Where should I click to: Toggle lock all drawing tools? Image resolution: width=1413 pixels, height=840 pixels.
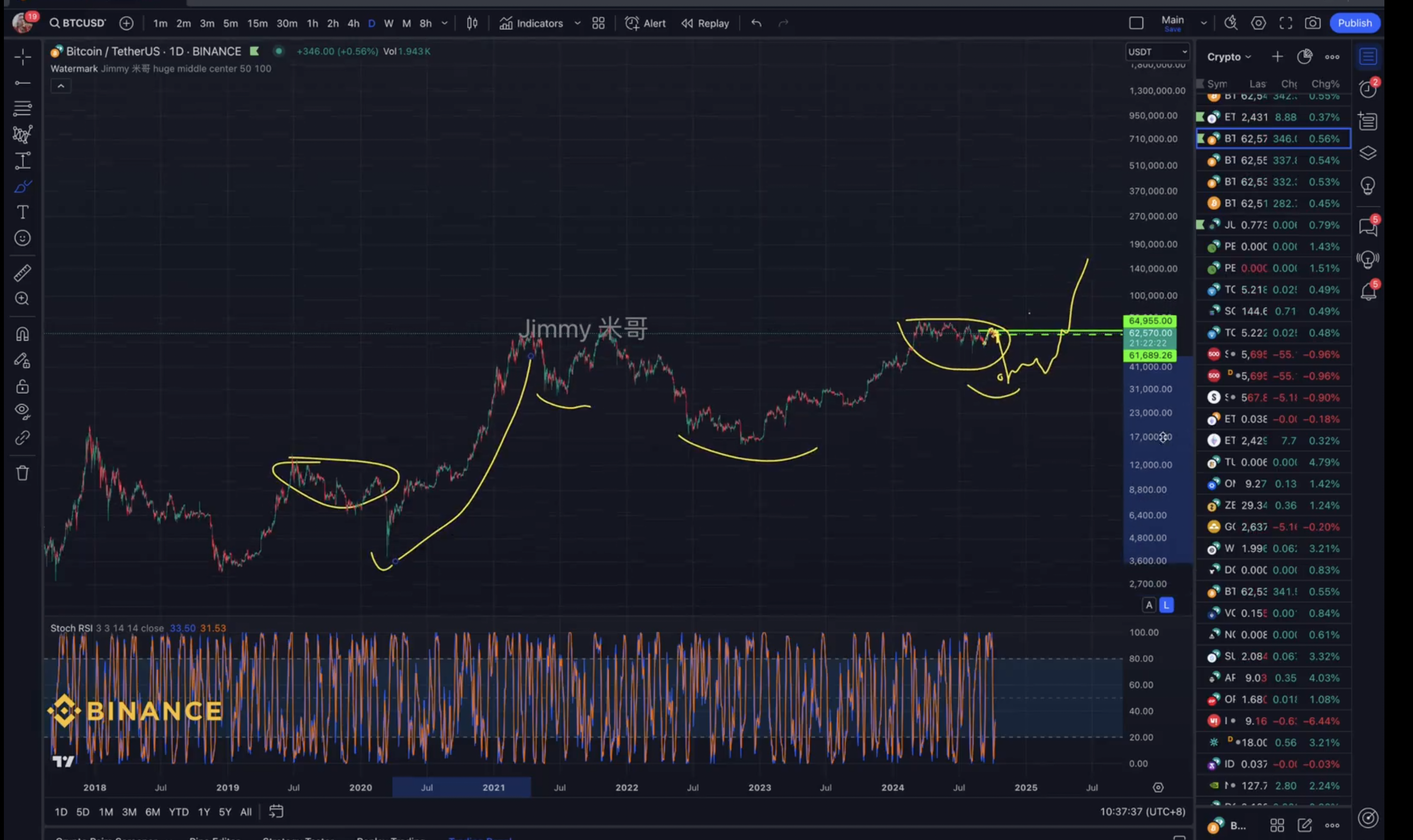click(x=23, y=387)
